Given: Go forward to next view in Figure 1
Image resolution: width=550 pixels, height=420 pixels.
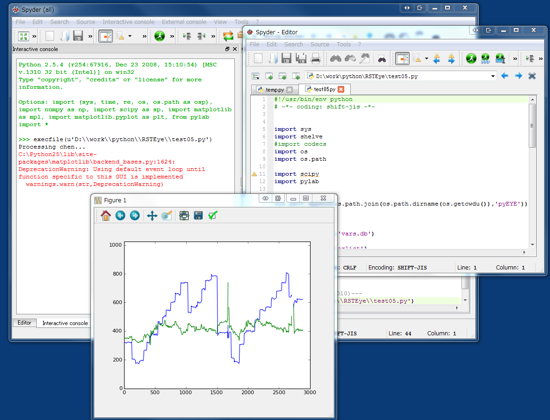Looking at the screenshot, I should pyautogui.click(x=135, y=215).
